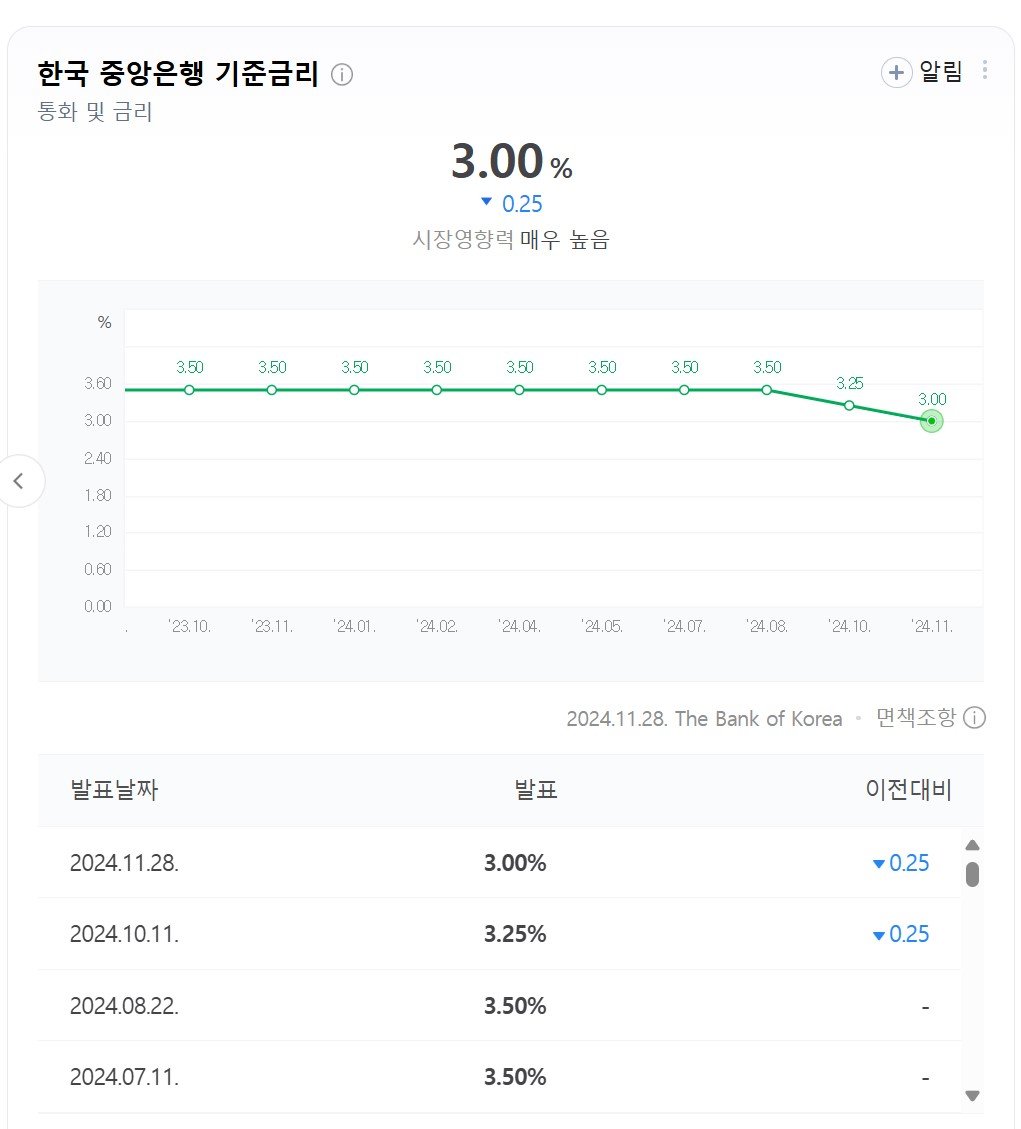
Task: Select the 2024.08.22. table row
Action: tap(500, 1005)
